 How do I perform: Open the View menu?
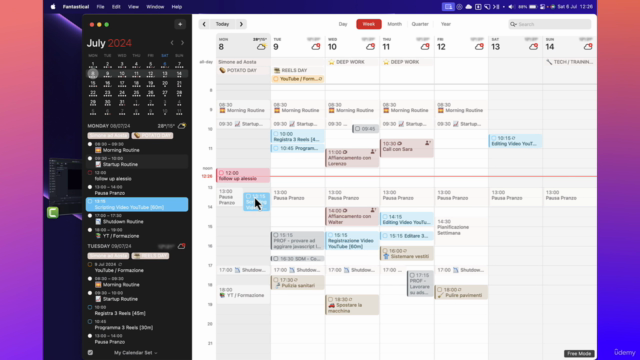pyautogui.click(x=133, y=7)
